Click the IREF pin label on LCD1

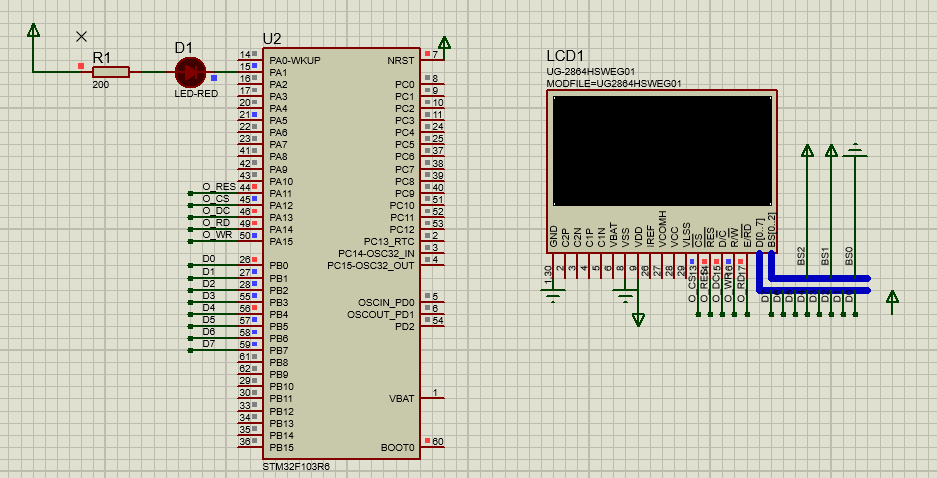point(650,237)
